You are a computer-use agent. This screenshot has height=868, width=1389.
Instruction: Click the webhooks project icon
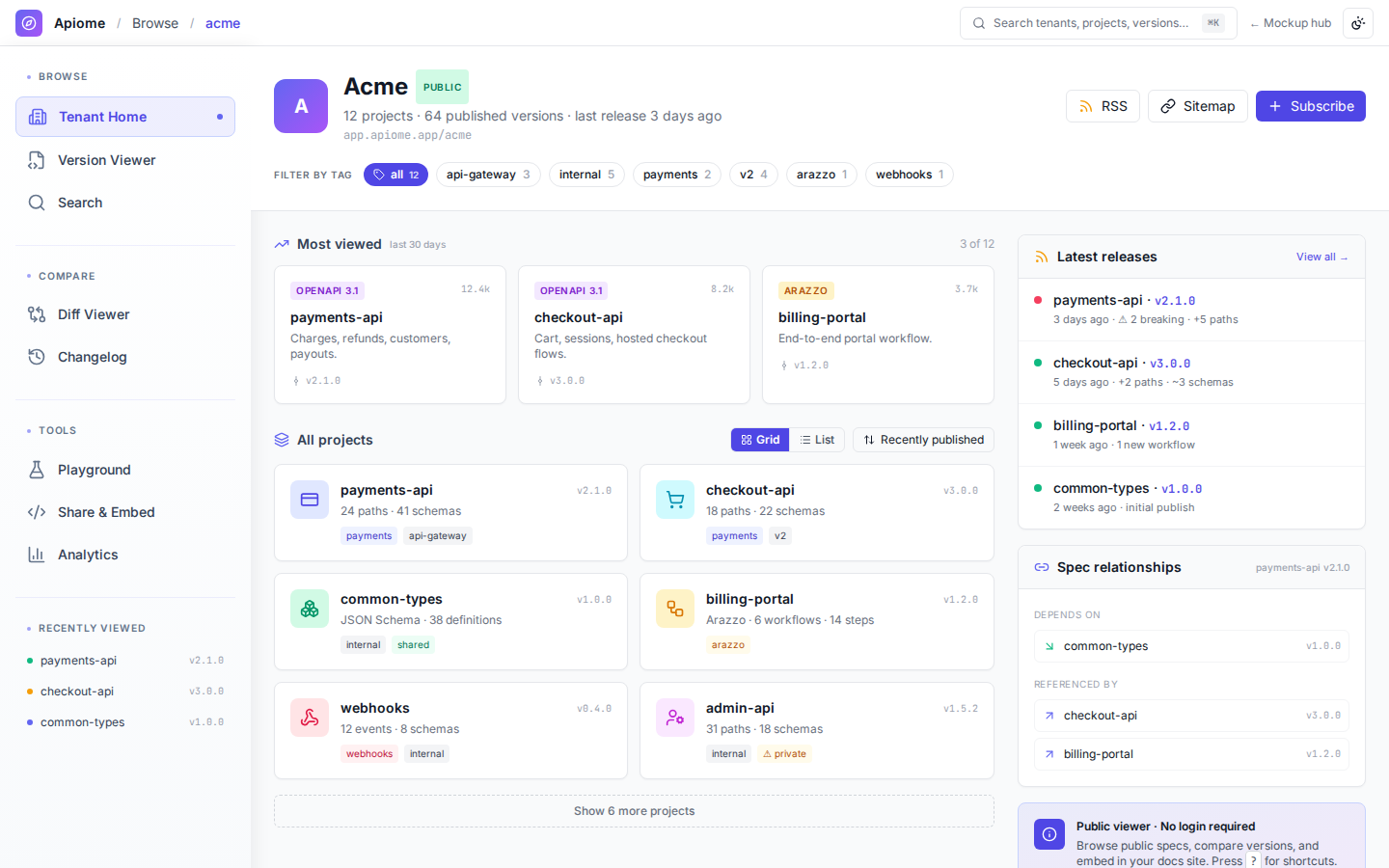(x=310, y=718)
